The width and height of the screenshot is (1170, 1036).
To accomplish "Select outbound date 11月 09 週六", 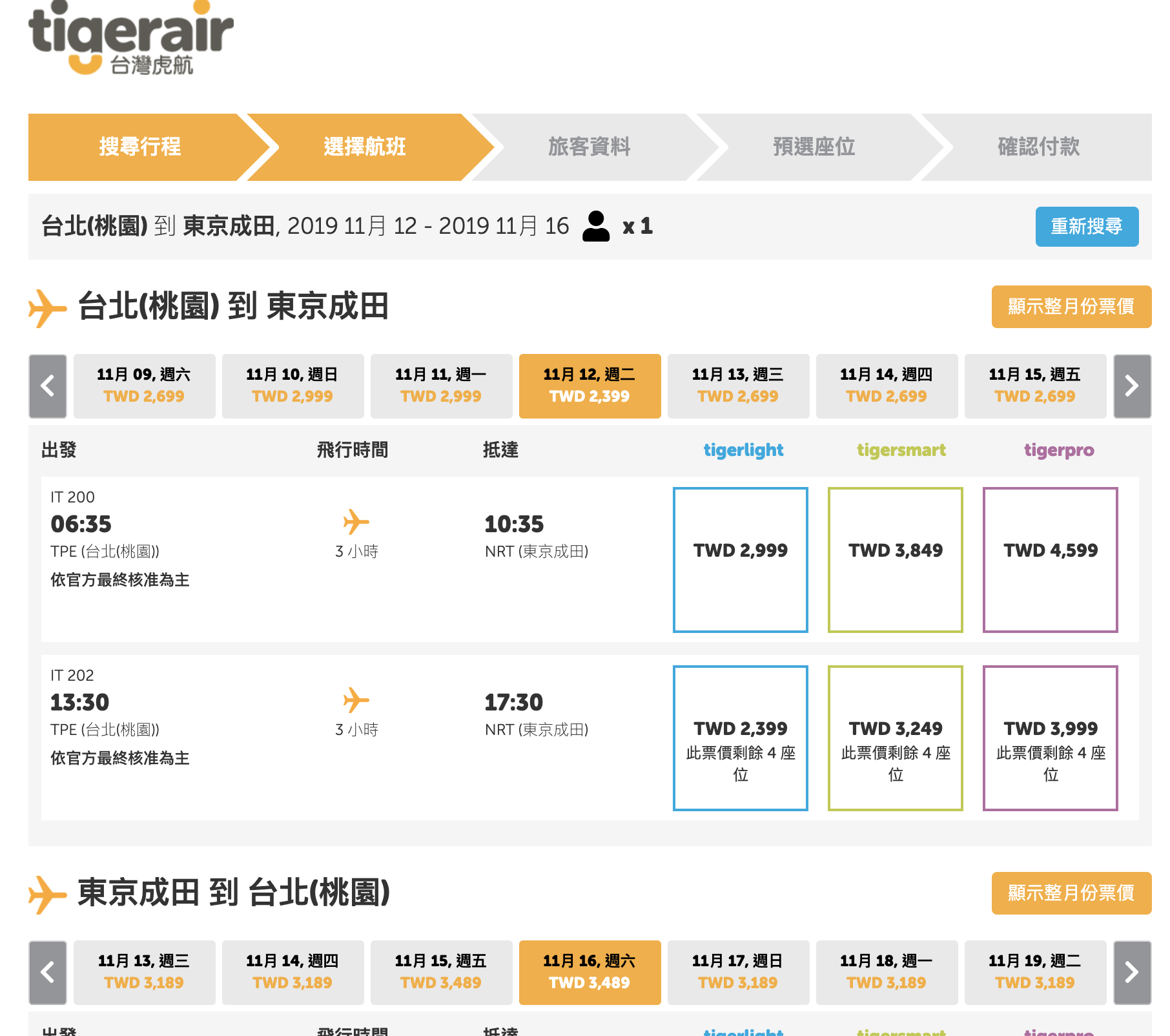I will pos(145,386).
